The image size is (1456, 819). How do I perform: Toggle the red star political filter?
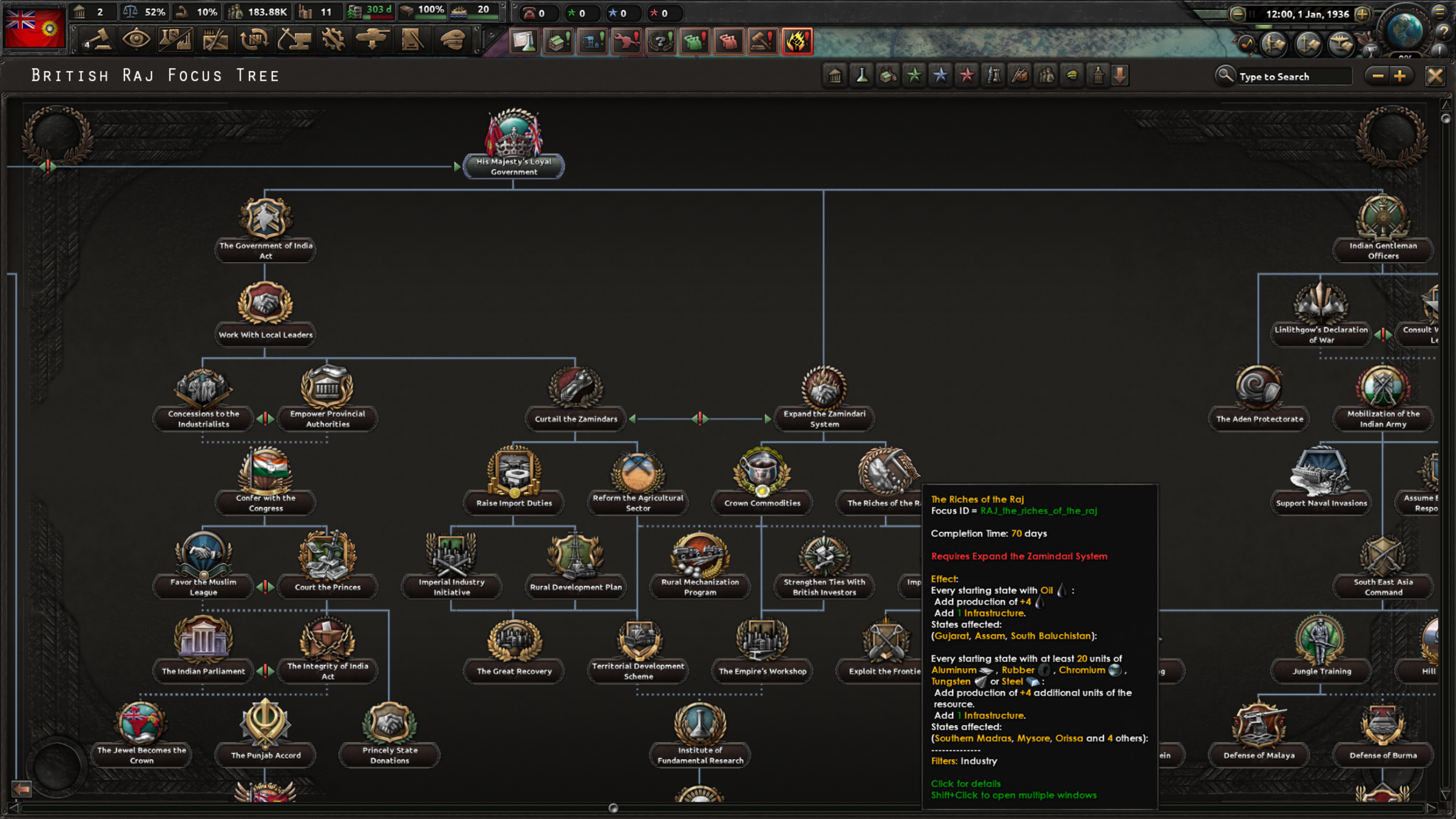pos(967,75)
